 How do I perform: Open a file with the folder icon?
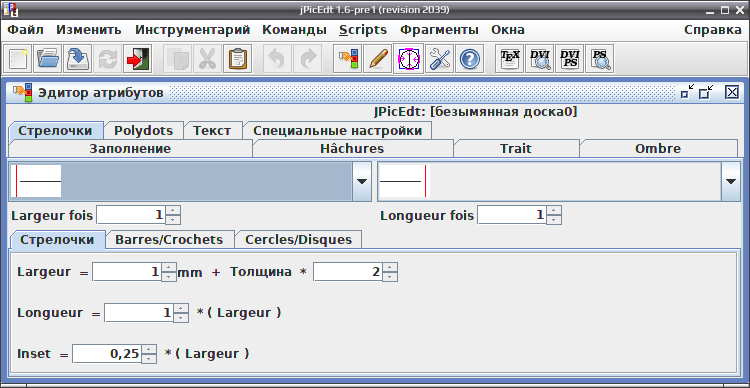pos(48,59)
